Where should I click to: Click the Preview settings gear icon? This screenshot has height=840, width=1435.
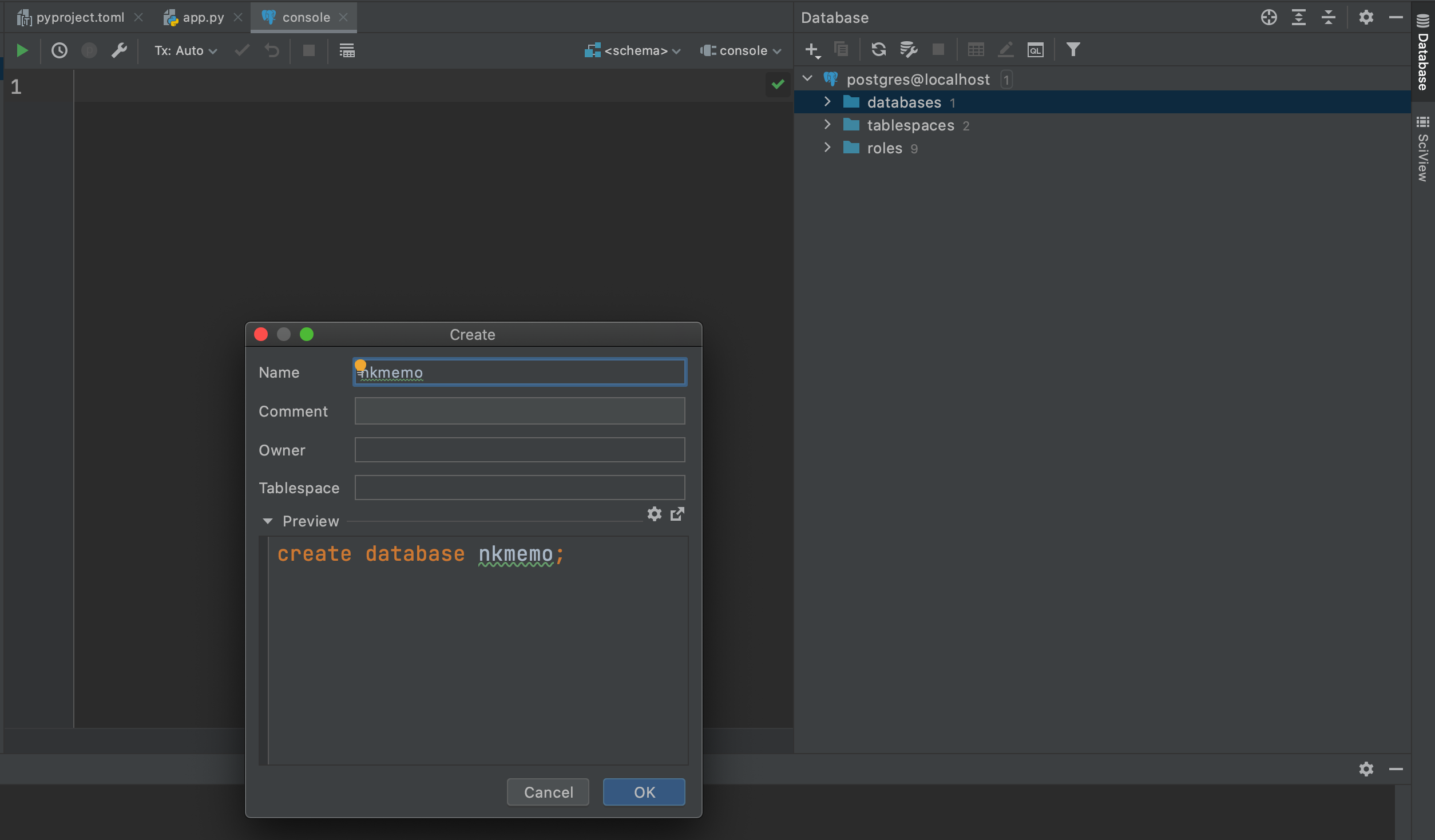(654, 513)
